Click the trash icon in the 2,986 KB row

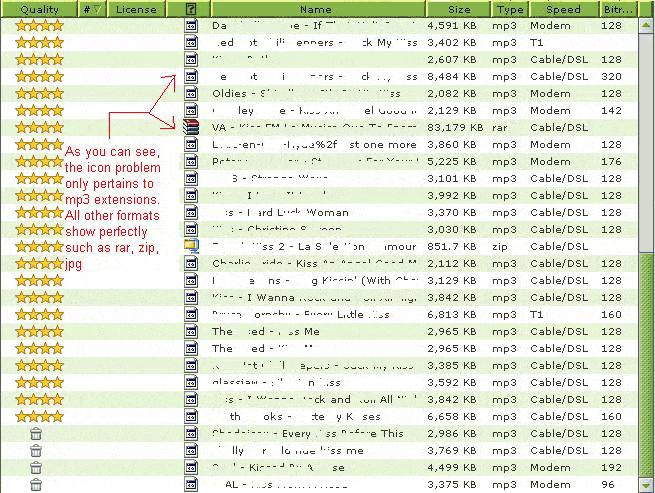pos(36,433)
